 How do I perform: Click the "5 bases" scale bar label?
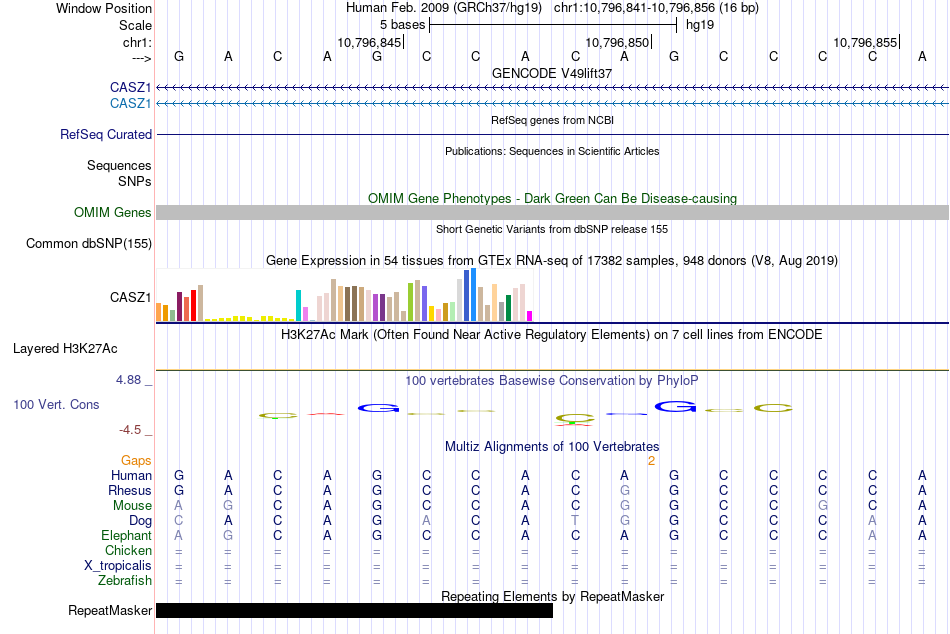point(402,25)
